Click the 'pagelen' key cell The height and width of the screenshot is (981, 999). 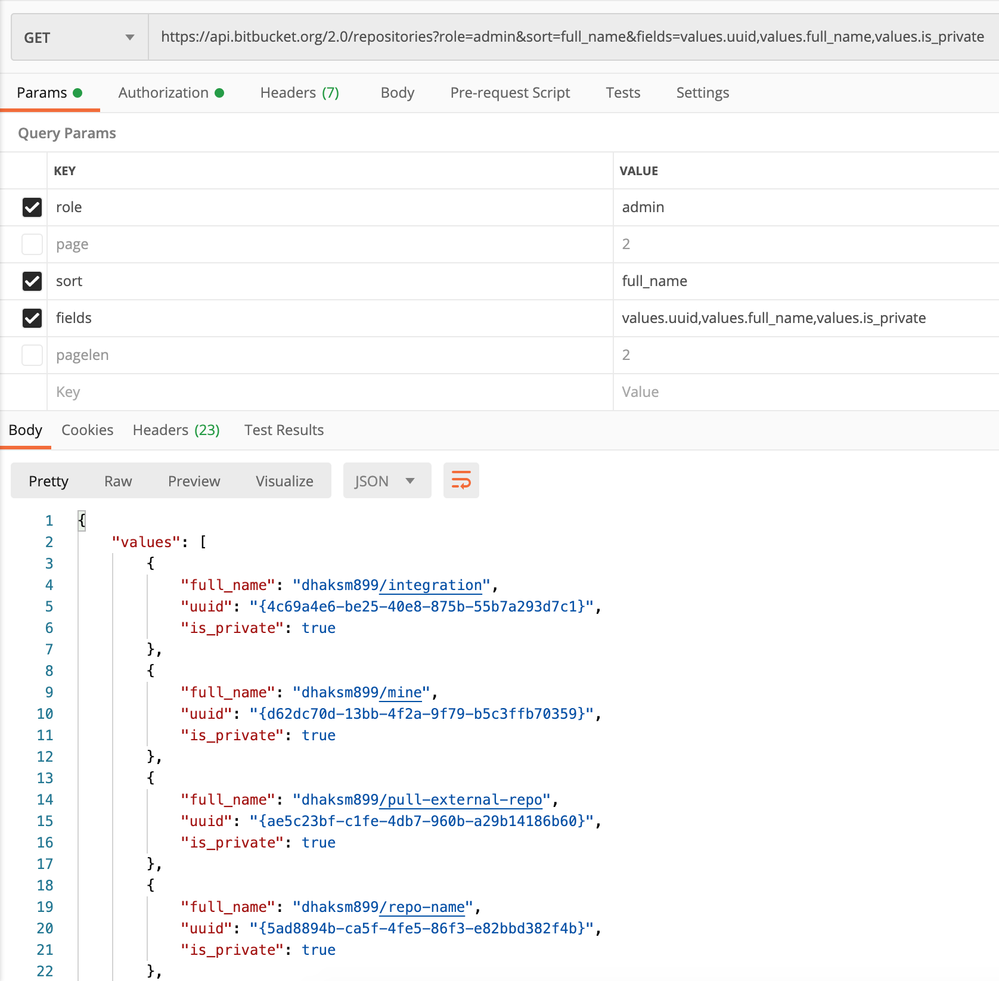[x=330, y=355]
